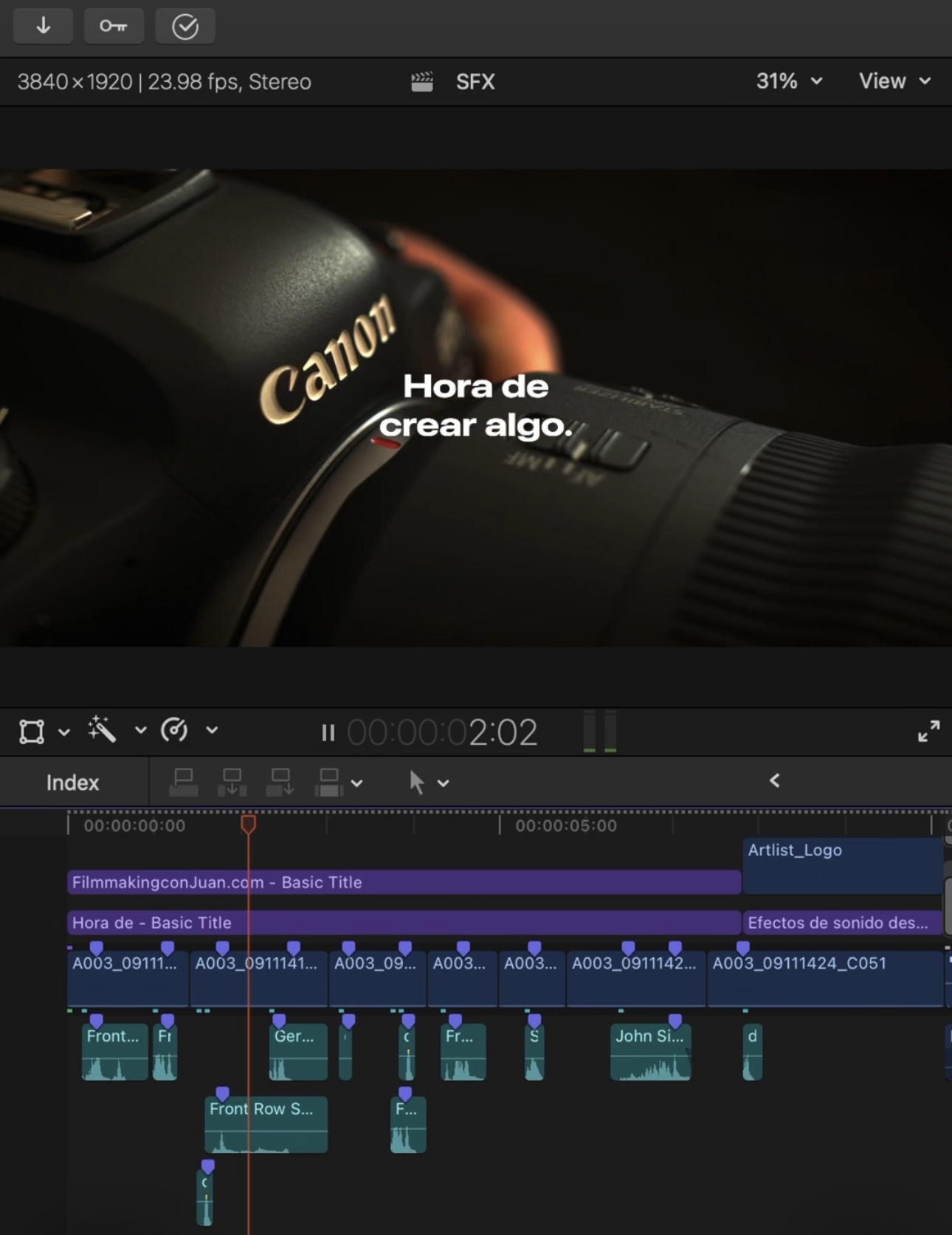Image resolution: width=952 pixels, height=1235 pixels.
Task: Expand the Select tool arrow dropdown
Action: 443,783
